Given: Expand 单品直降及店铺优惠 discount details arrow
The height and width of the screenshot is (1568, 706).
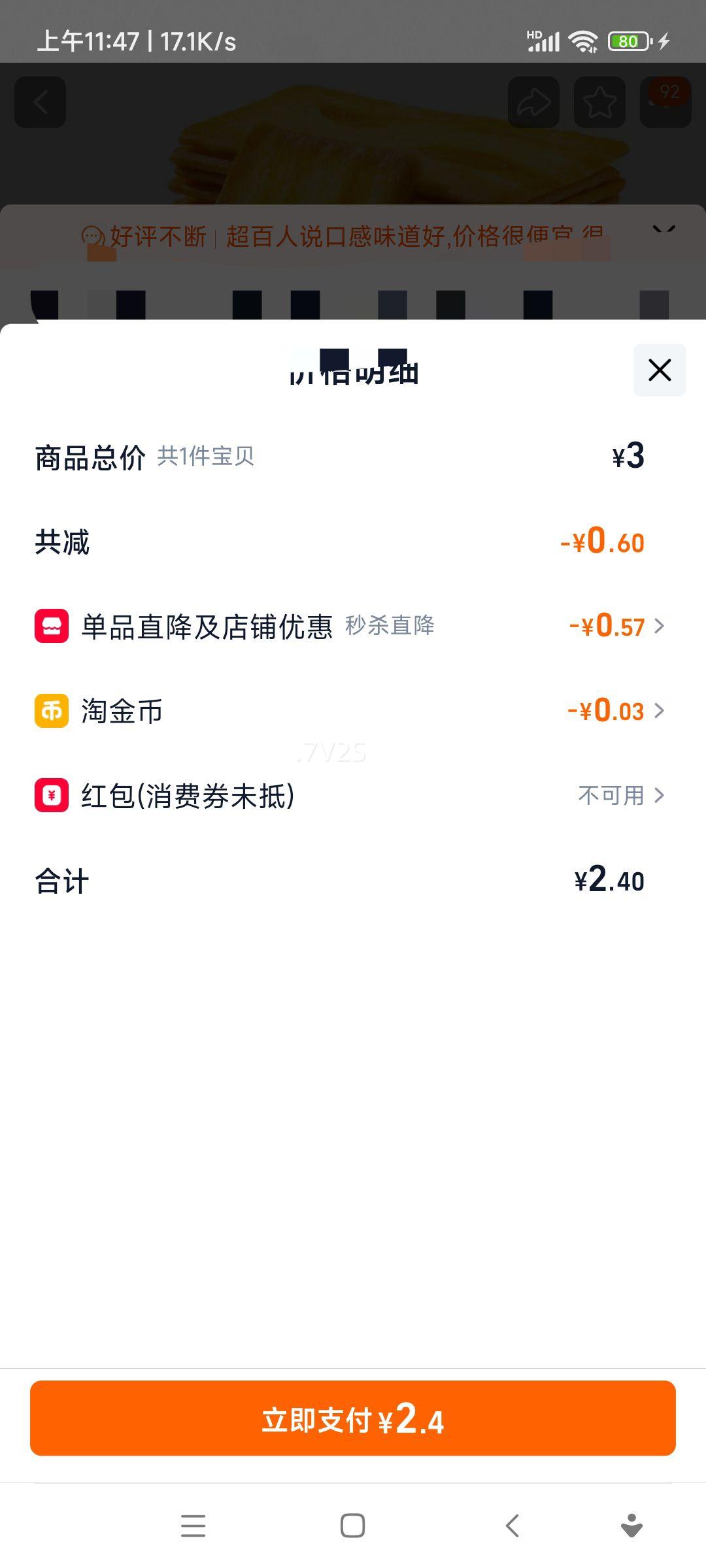Looking at the screenshot, I should pos(659,626).
